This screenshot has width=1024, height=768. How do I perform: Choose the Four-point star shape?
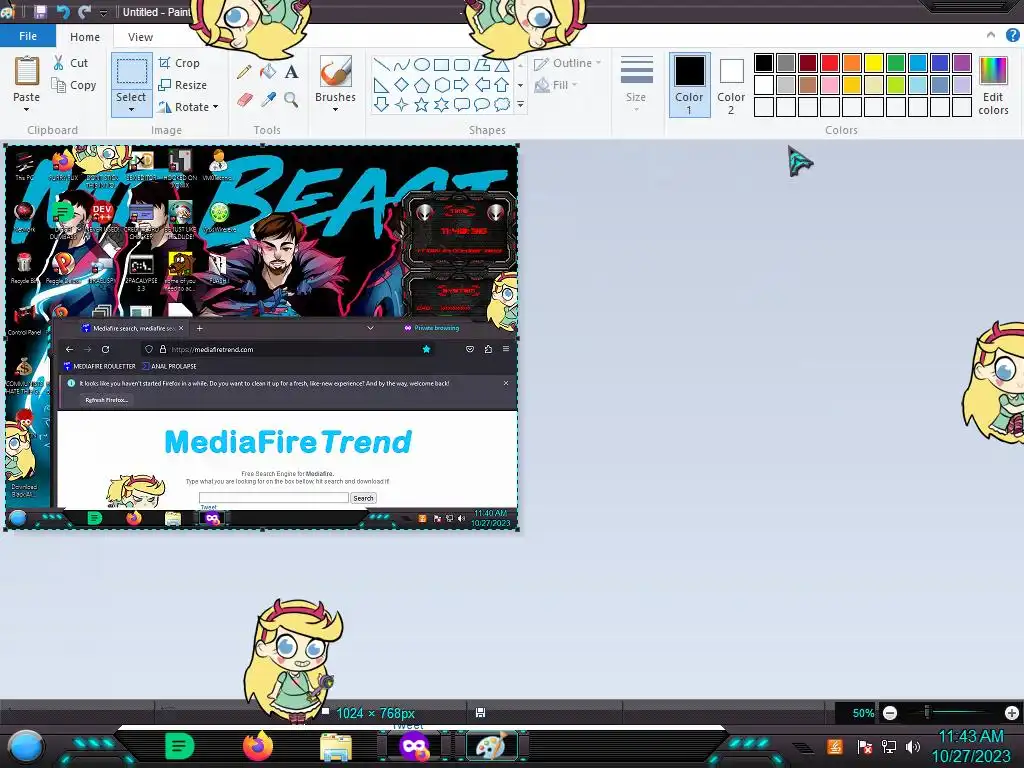pyautogui.click(x=402, y=104)
